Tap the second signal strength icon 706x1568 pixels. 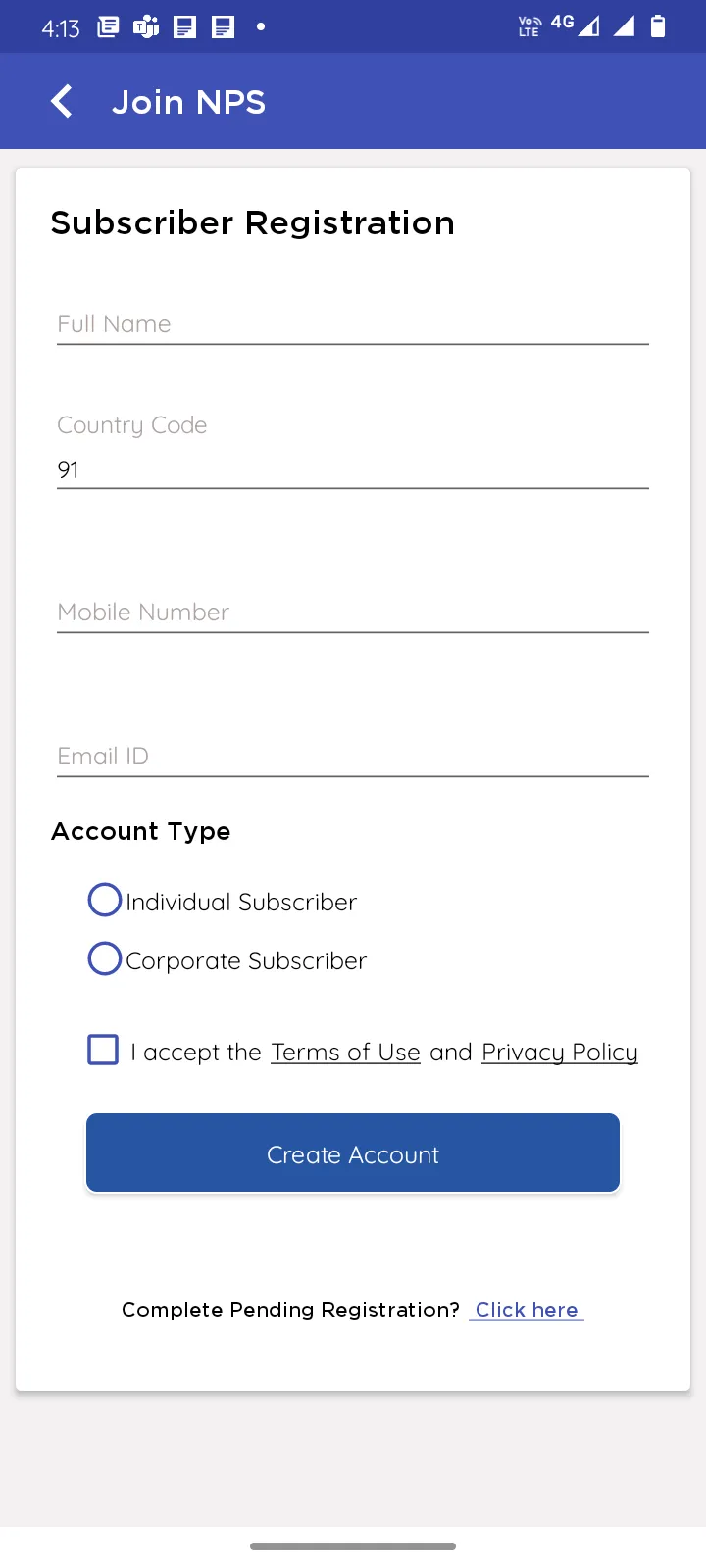click(624, 26)
